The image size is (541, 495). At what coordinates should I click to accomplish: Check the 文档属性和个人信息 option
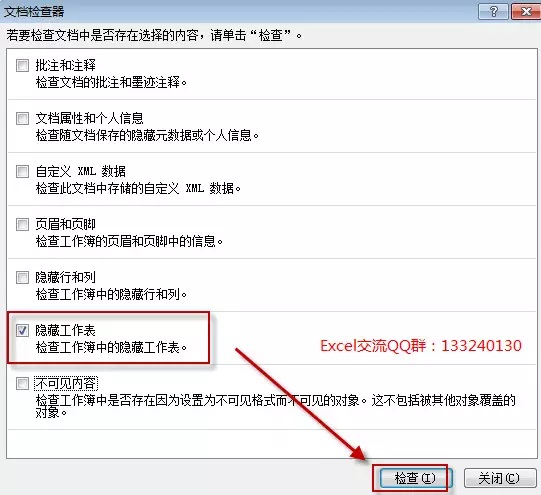tap(22, 118)
